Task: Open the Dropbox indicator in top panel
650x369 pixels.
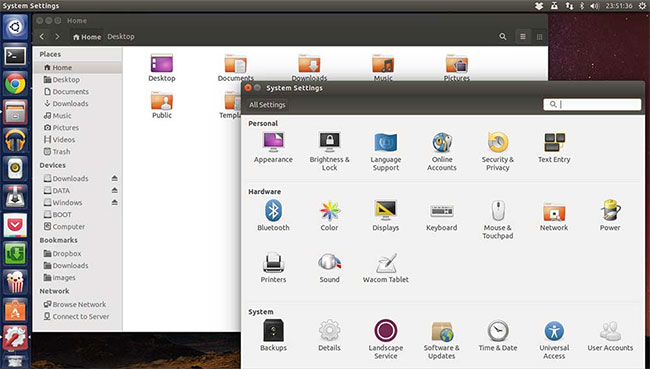Action: 539,6
